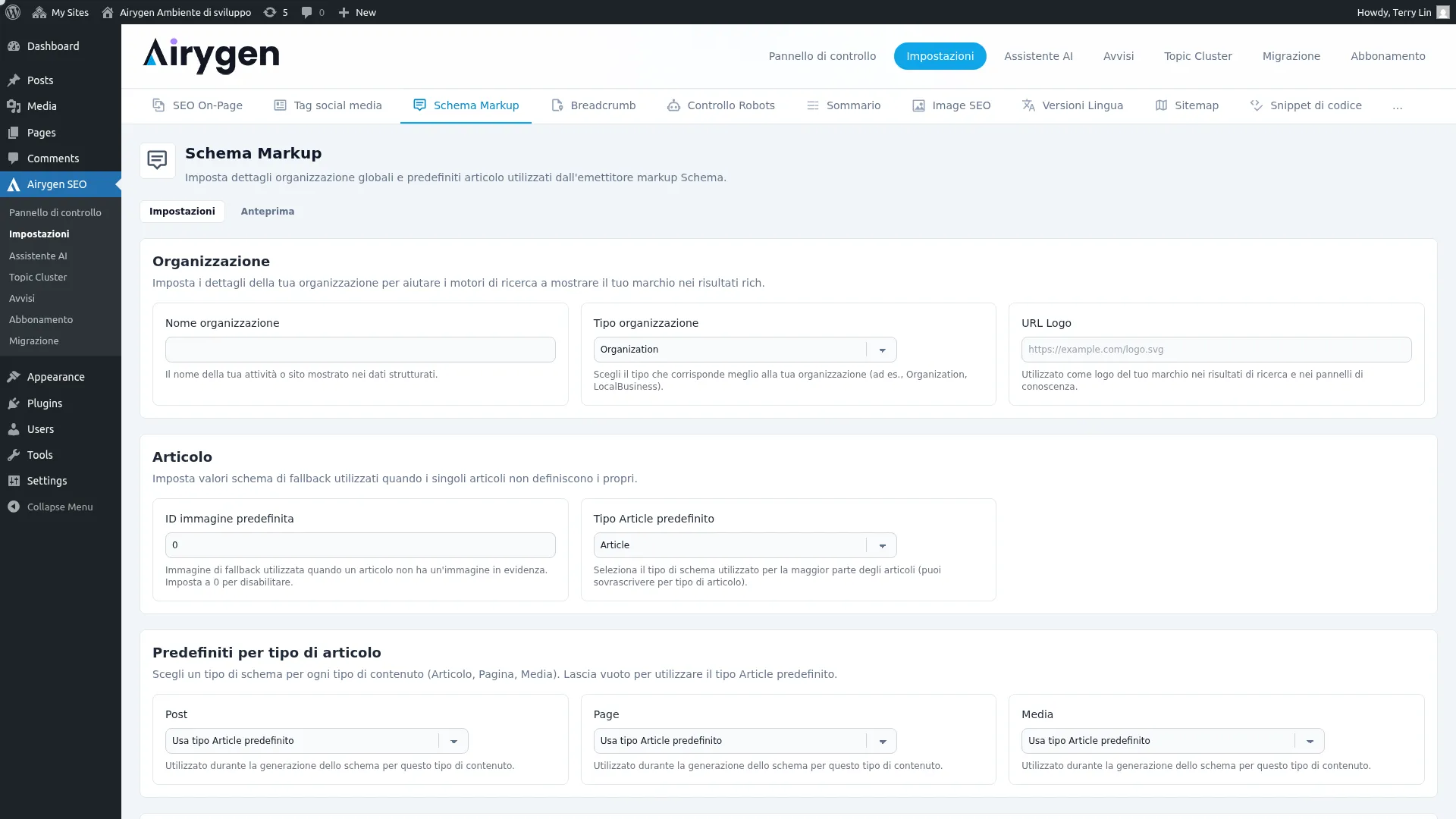Expand the more tabs ellipsis
Screen dimensions: 1456x819
1397,106
